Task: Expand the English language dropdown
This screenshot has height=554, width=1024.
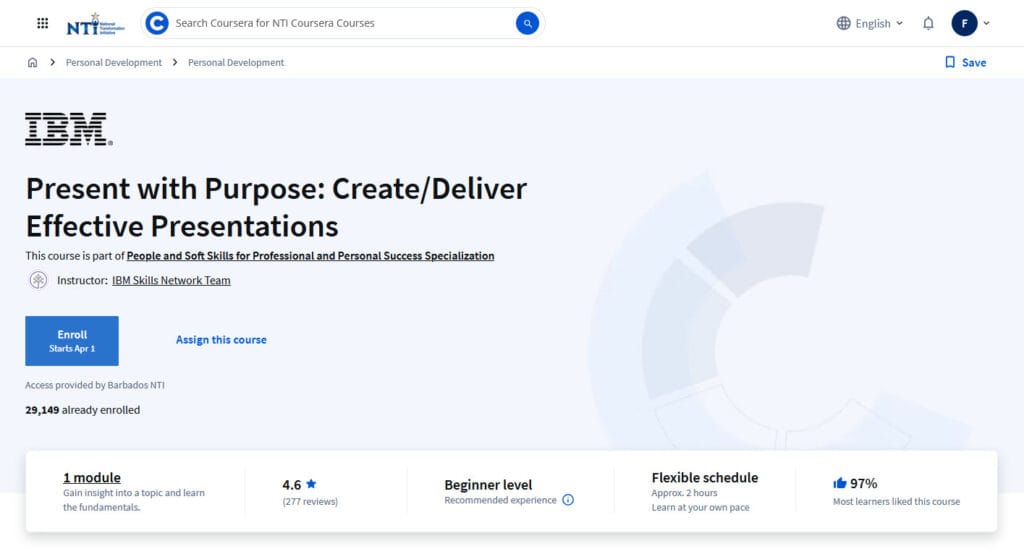Action: pos(869,23)
